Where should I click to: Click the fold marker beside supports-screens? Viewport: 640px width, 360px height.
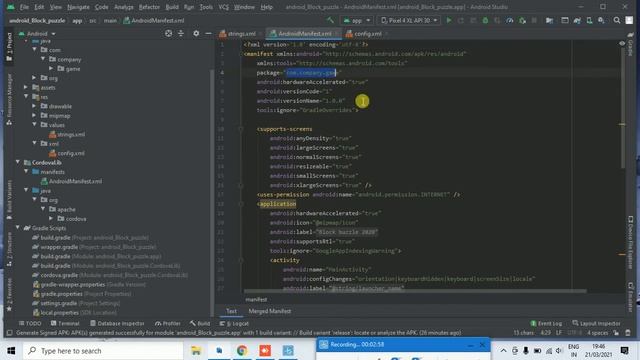[x=240, y=129]
